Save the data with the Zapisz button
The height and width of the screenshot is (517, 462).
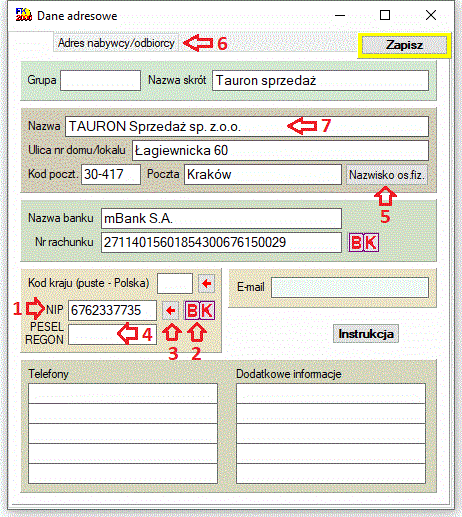point(404,45)
